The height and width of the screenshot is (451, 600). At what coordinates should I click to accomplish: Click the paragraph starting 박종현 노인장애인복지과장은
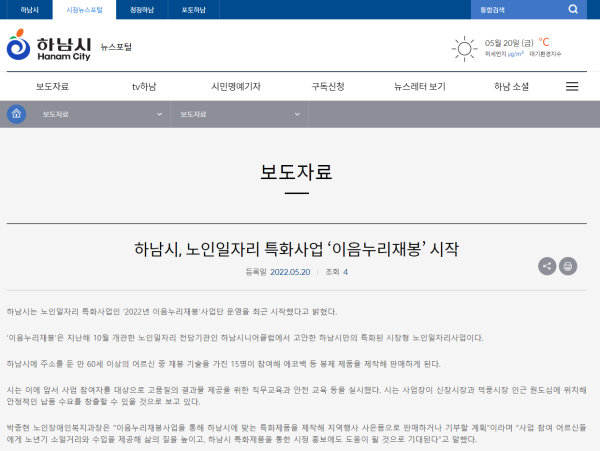pyautogui.click(x=297, y=433)
